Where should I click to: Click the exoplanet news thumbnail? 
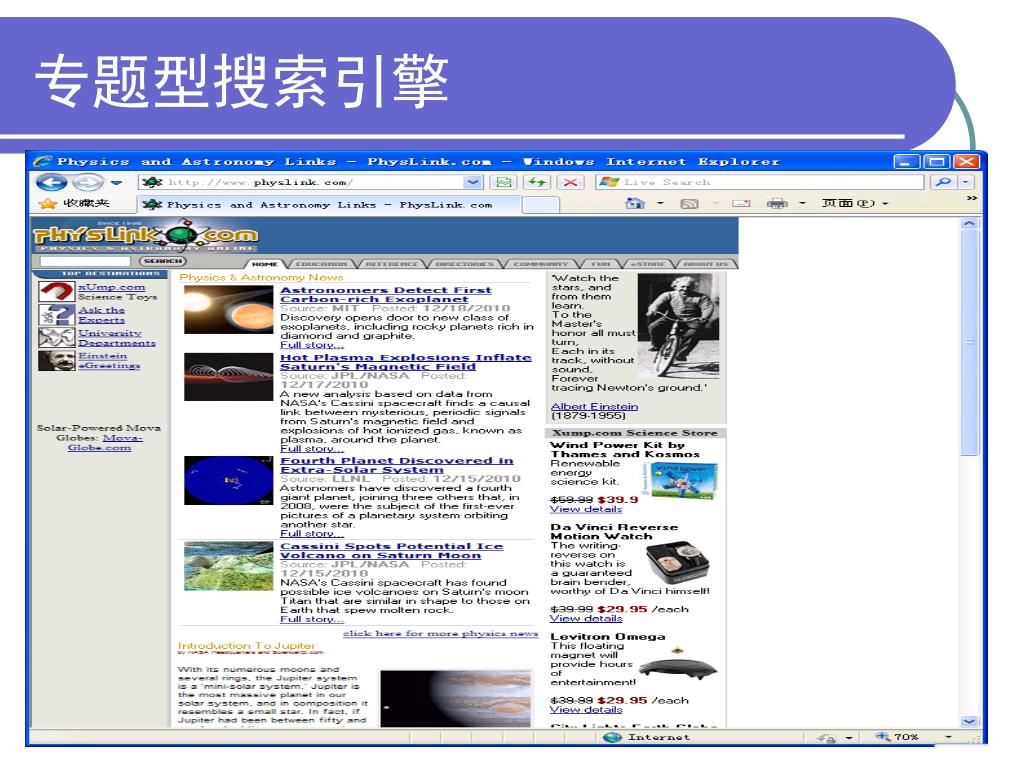coord(228,310)
